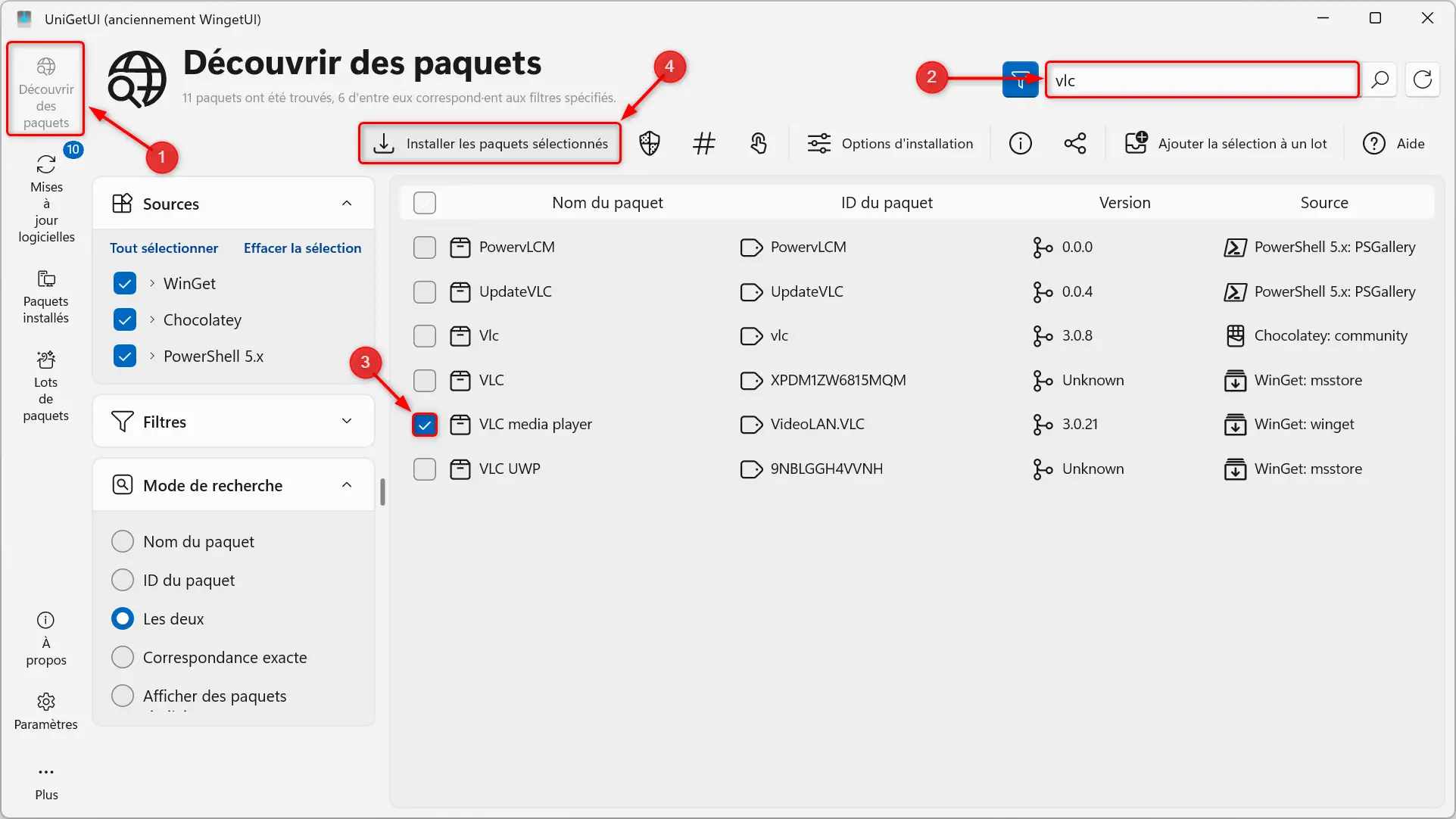Open Paramètres in sidebar
Image resolution: width=1456 pixels, height=819 pixels.
(x=46, y=712)
